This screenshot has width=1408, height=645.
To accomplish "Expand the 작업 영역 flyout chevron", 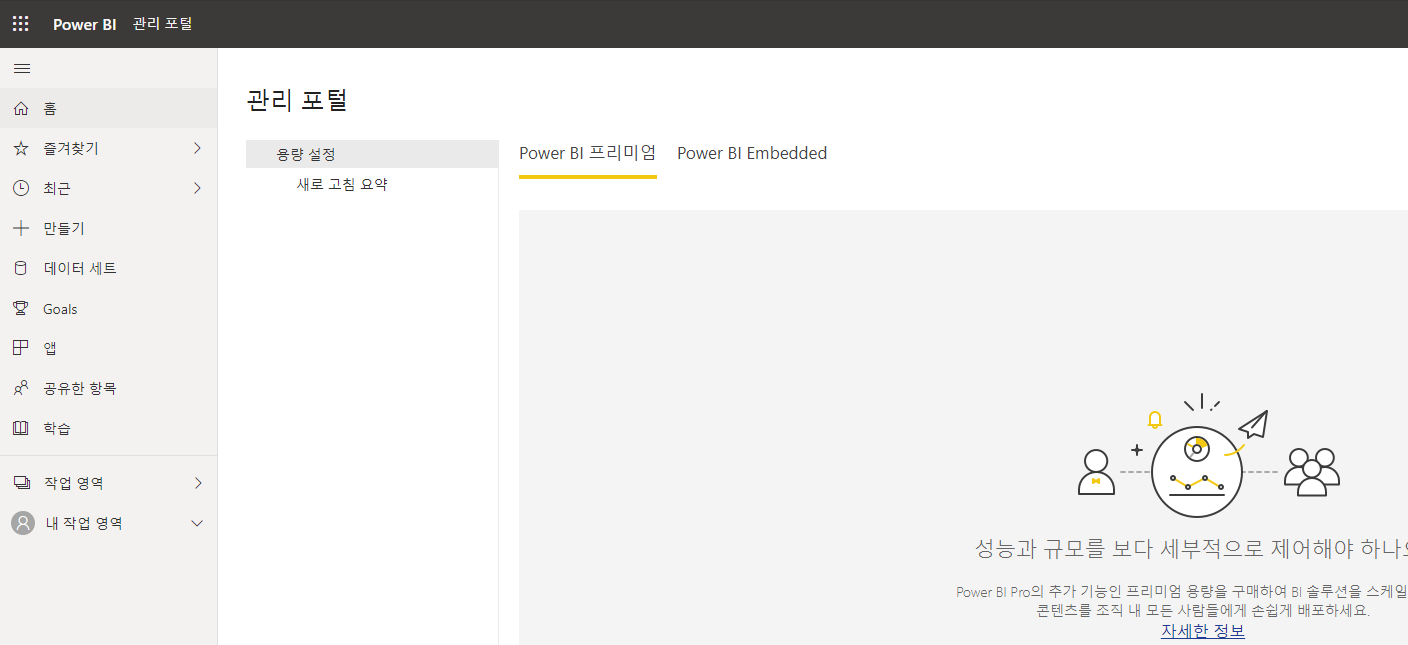I will (x=197, y=483).
